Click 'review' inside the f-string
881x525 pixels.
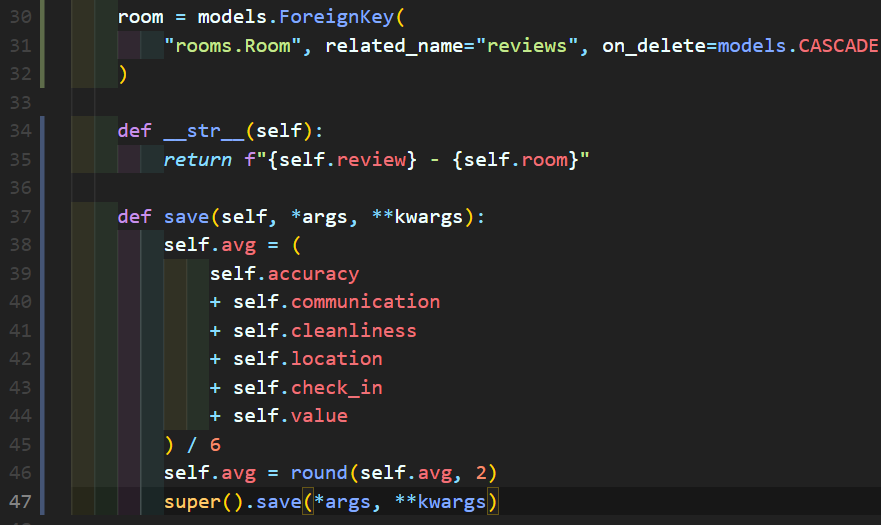(371, 160)
